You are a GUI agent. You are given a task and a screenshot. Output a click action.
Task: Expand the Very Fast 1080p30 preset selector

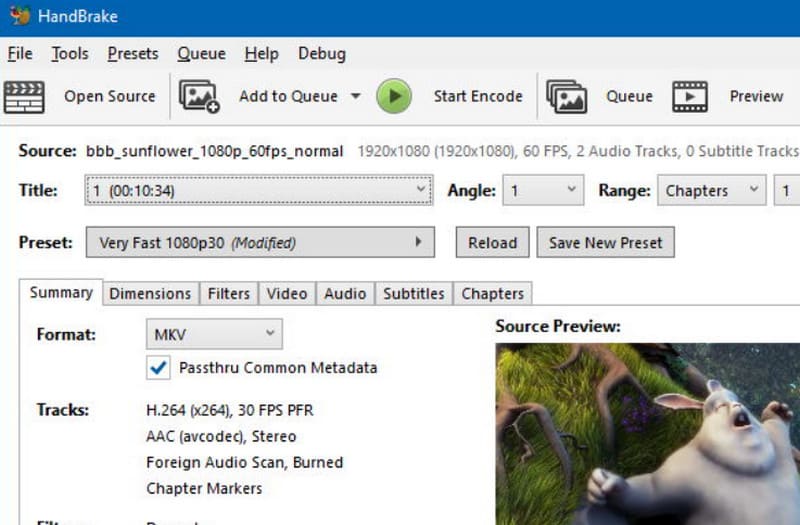pyautogui.click(x=260, y=242)
